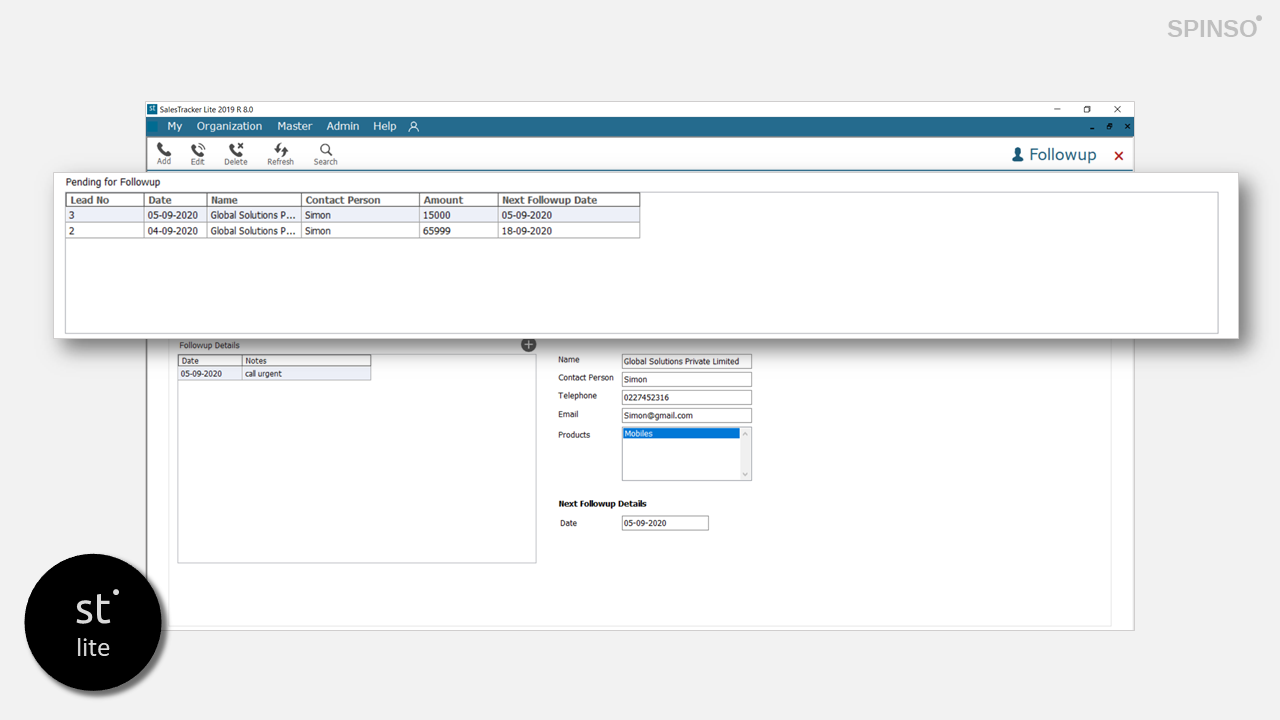Open Search with the magnifier icon

[x=326, y=150]
